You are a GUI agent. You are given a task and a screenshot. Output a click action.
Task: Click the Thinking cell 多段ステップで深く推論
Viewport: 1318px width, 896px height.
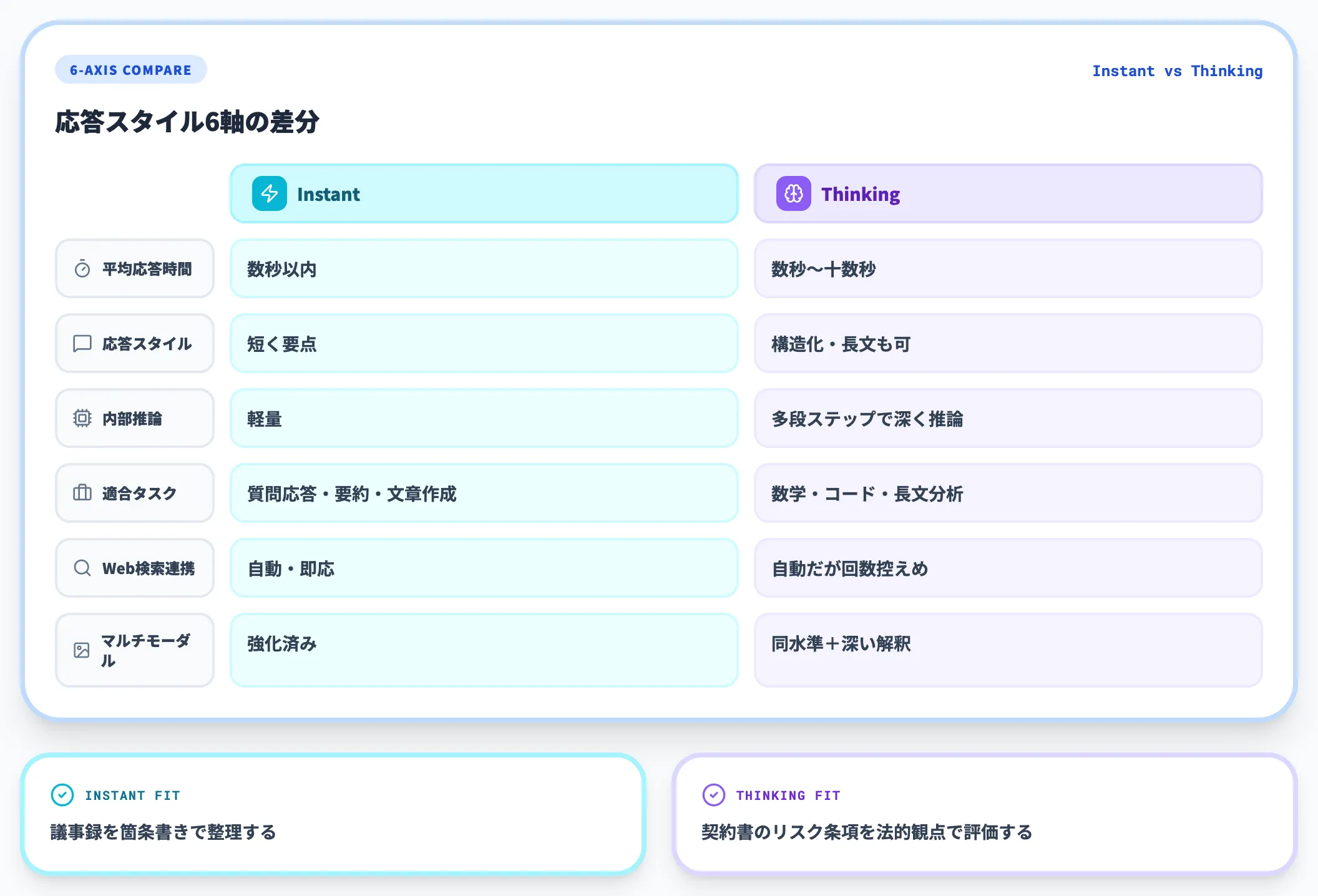pyautogui.click(x=1008, y=418)
